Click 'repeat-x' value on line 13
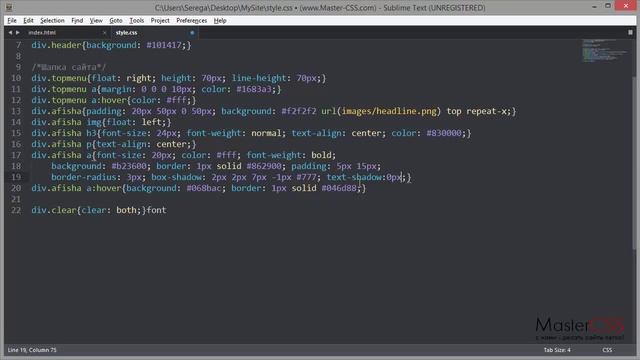 click(x=487, y=111)
